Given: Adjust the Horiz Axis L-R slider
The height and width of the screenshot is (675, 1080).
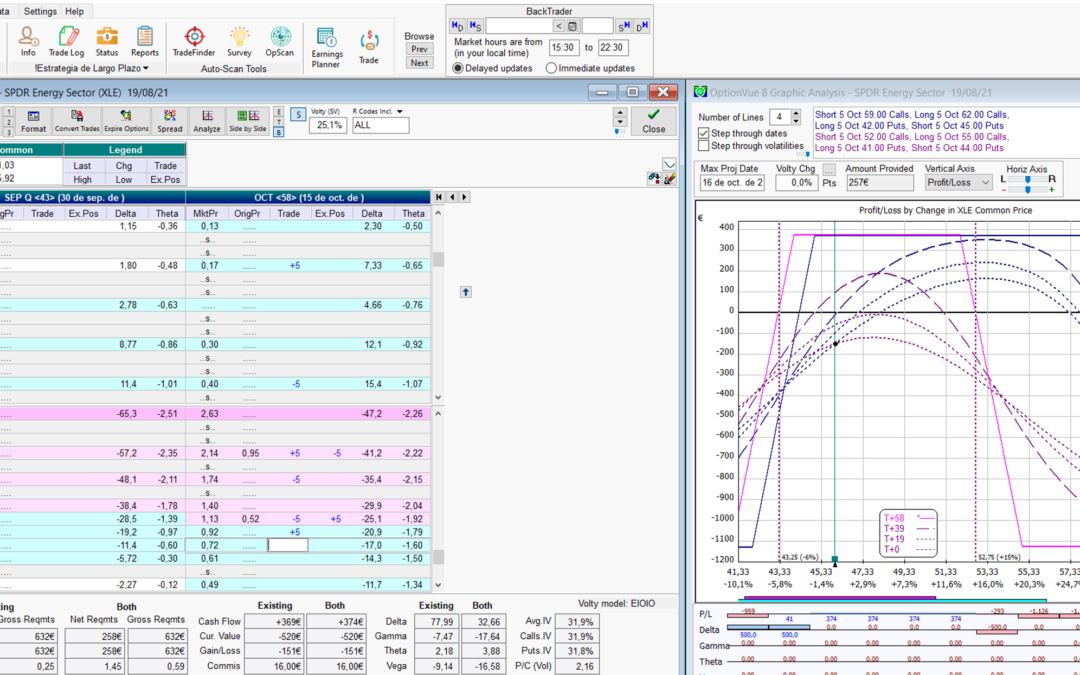Looking at the screenshot, I should click(x=1028, y=179).
